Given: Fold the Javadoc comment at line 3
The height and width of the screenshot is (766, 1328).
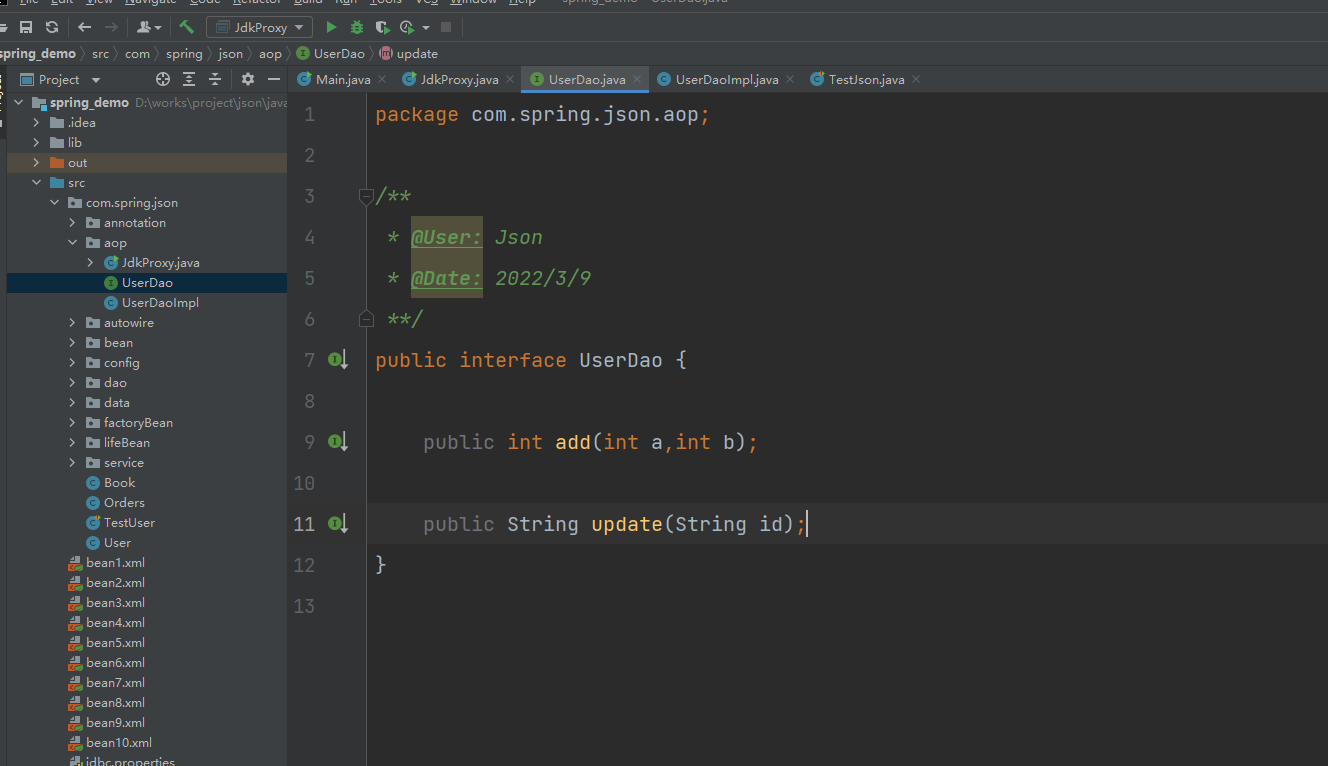Looking at the screenshot, I should point(366,196).
